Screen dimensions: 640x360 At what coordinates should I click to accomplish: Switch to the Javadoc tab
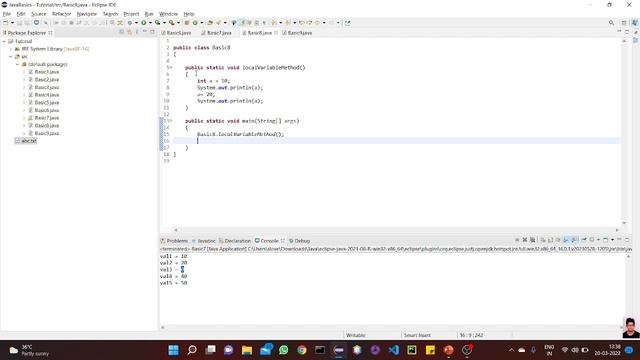(x=204, y=241)
